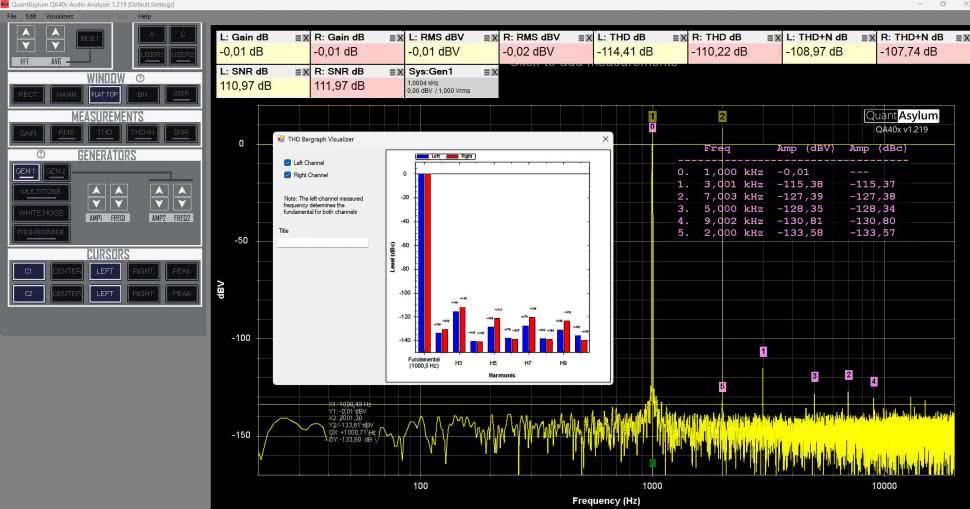Close the R: THD dB measurement tile
Viewport: 970px width, 509px height.
pyautogui.click(x=777, y=37)
